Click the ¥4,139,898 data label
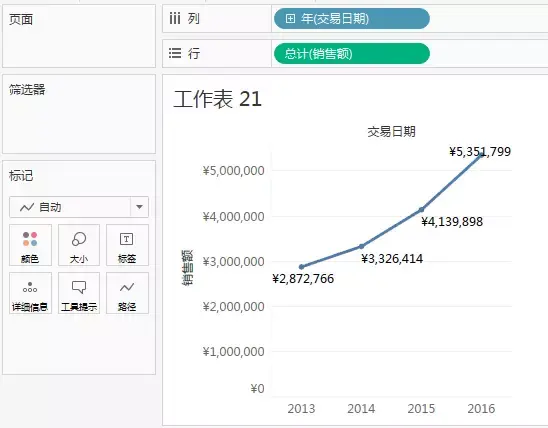This screenshot has width=548, height=428. point(452,222)
